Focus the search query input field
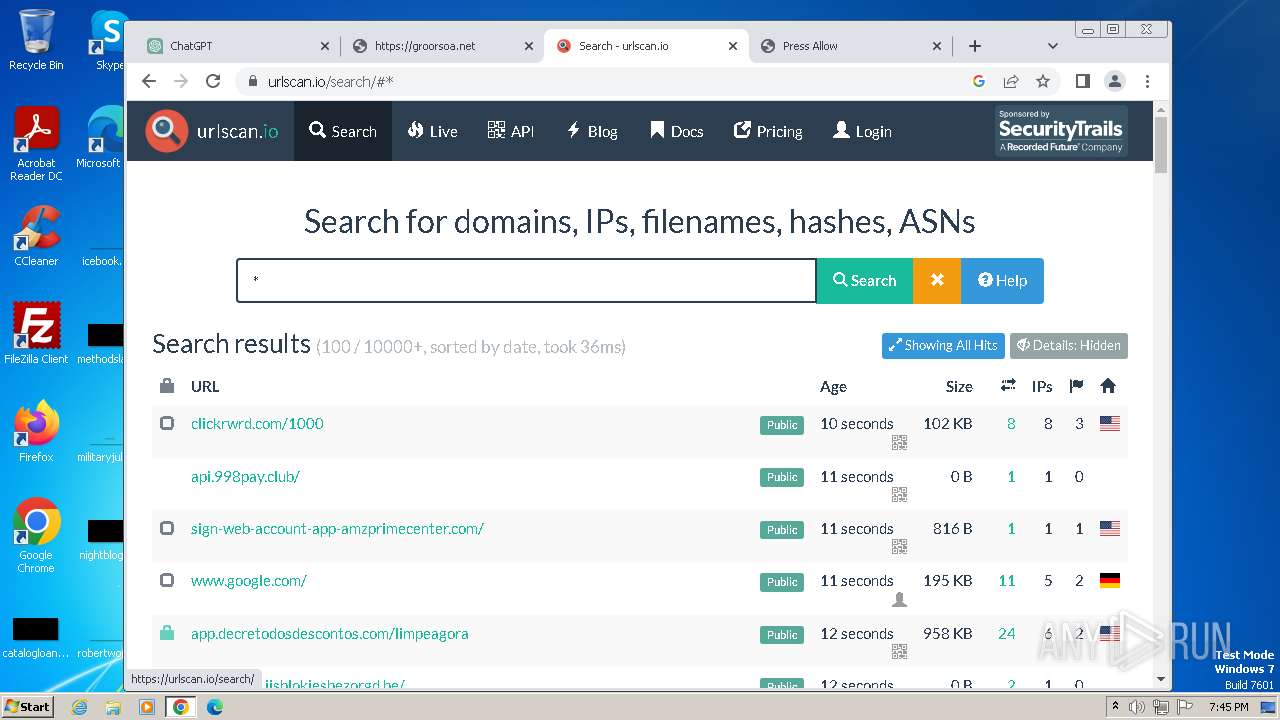 526,281
